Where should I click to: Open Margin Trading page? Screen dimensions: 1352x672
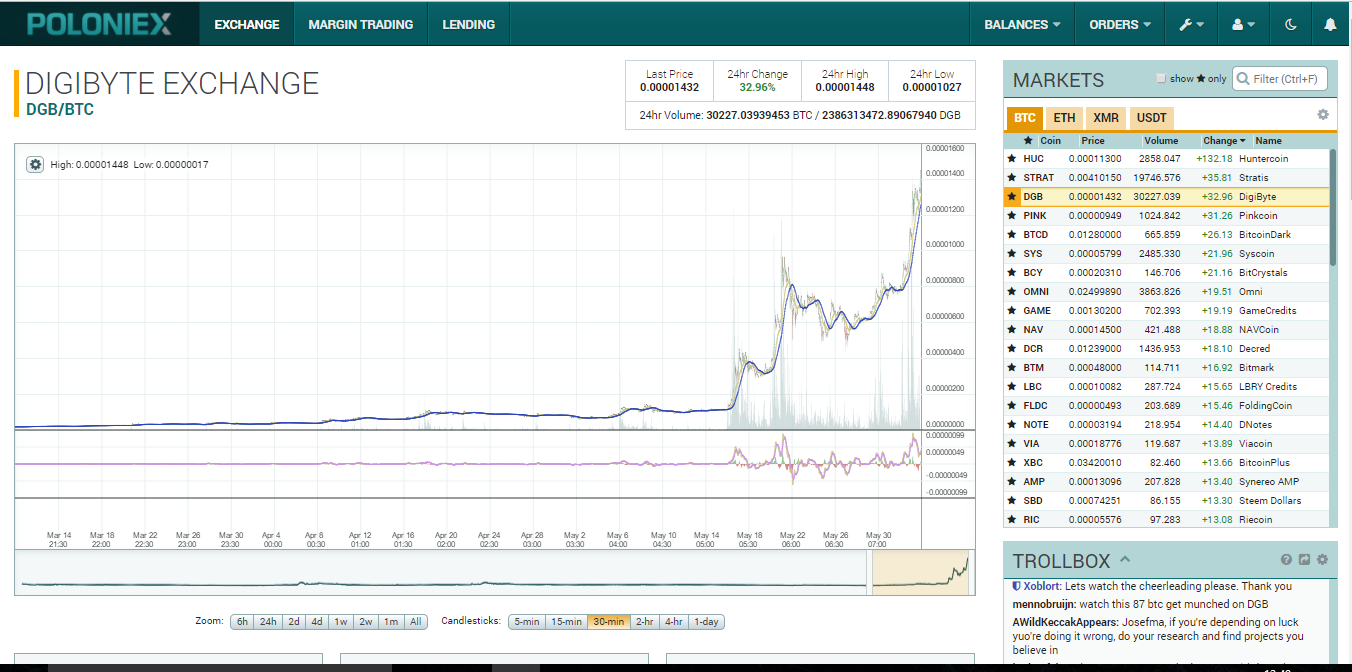[x=361, y=24]
